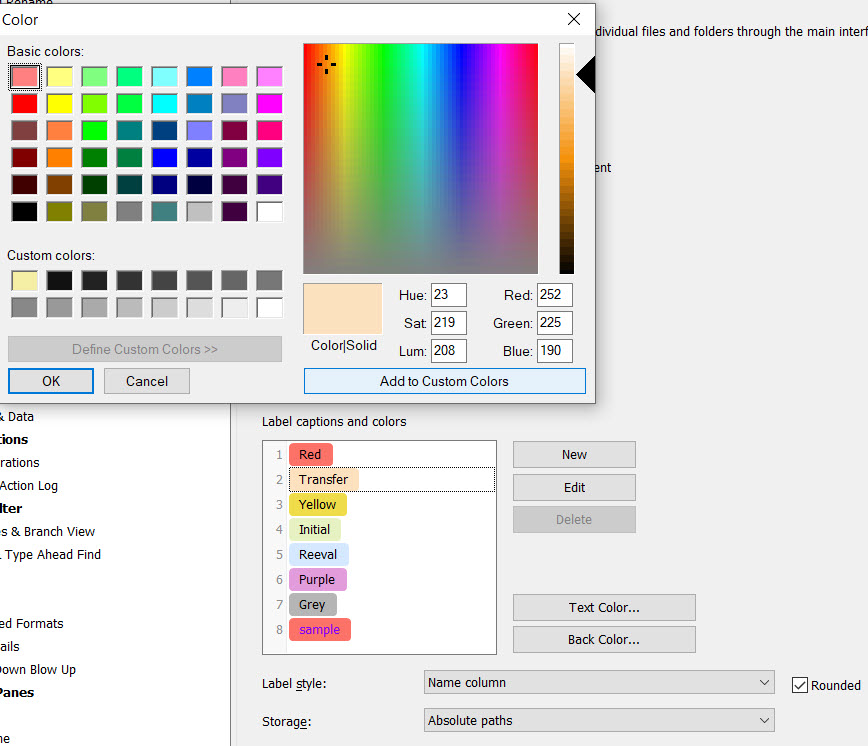This screenshot has height=746, width=868.
Task: Select the Reeval label in list
Action: coord(318,555)
